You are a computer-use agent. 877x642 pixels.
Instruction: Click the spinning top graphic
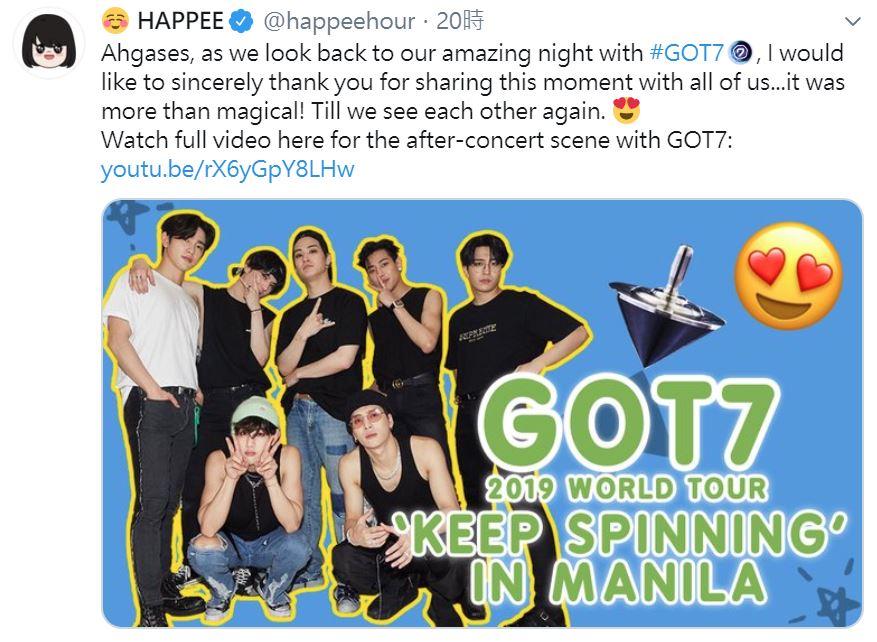(x=664, y=306)
